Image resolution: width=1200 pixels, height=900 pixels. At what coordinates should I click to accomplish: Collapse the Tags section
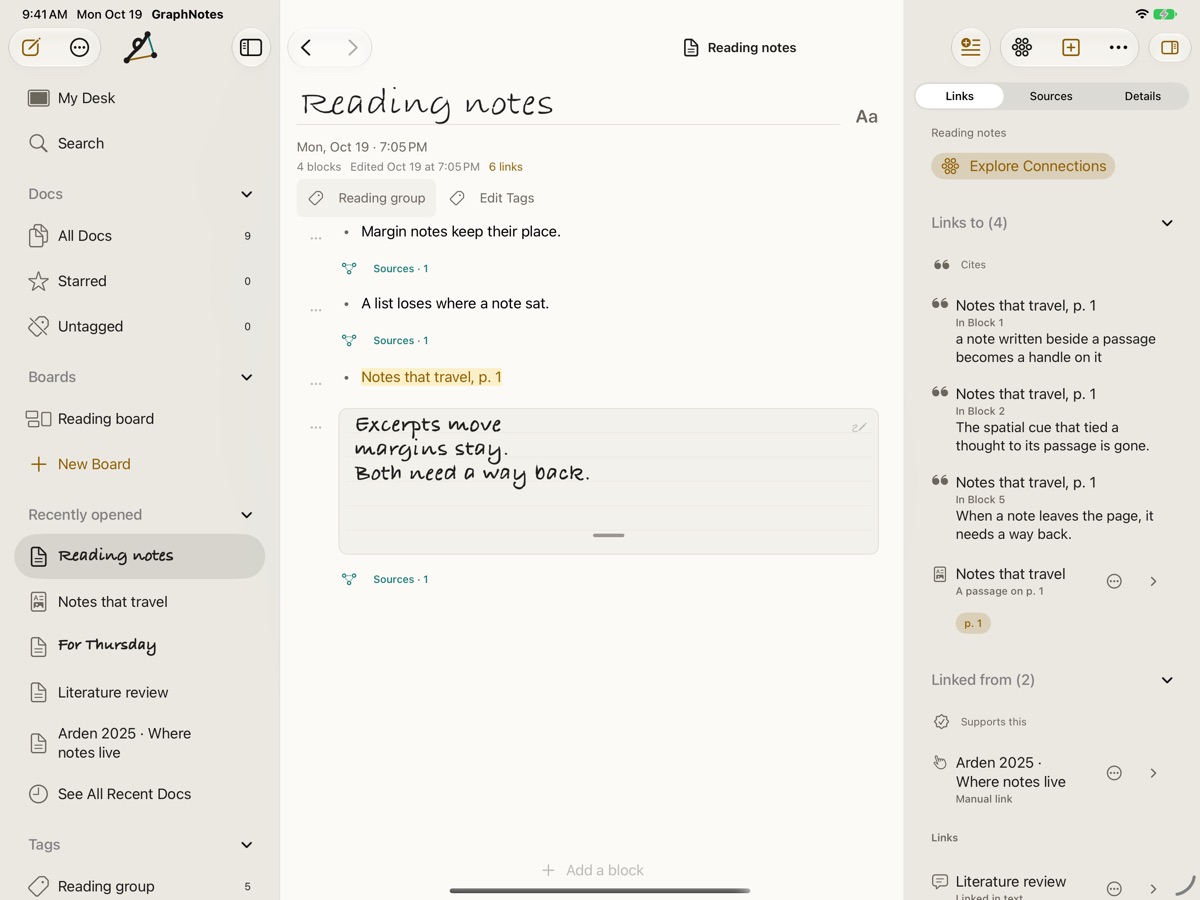tap(247, 845)
